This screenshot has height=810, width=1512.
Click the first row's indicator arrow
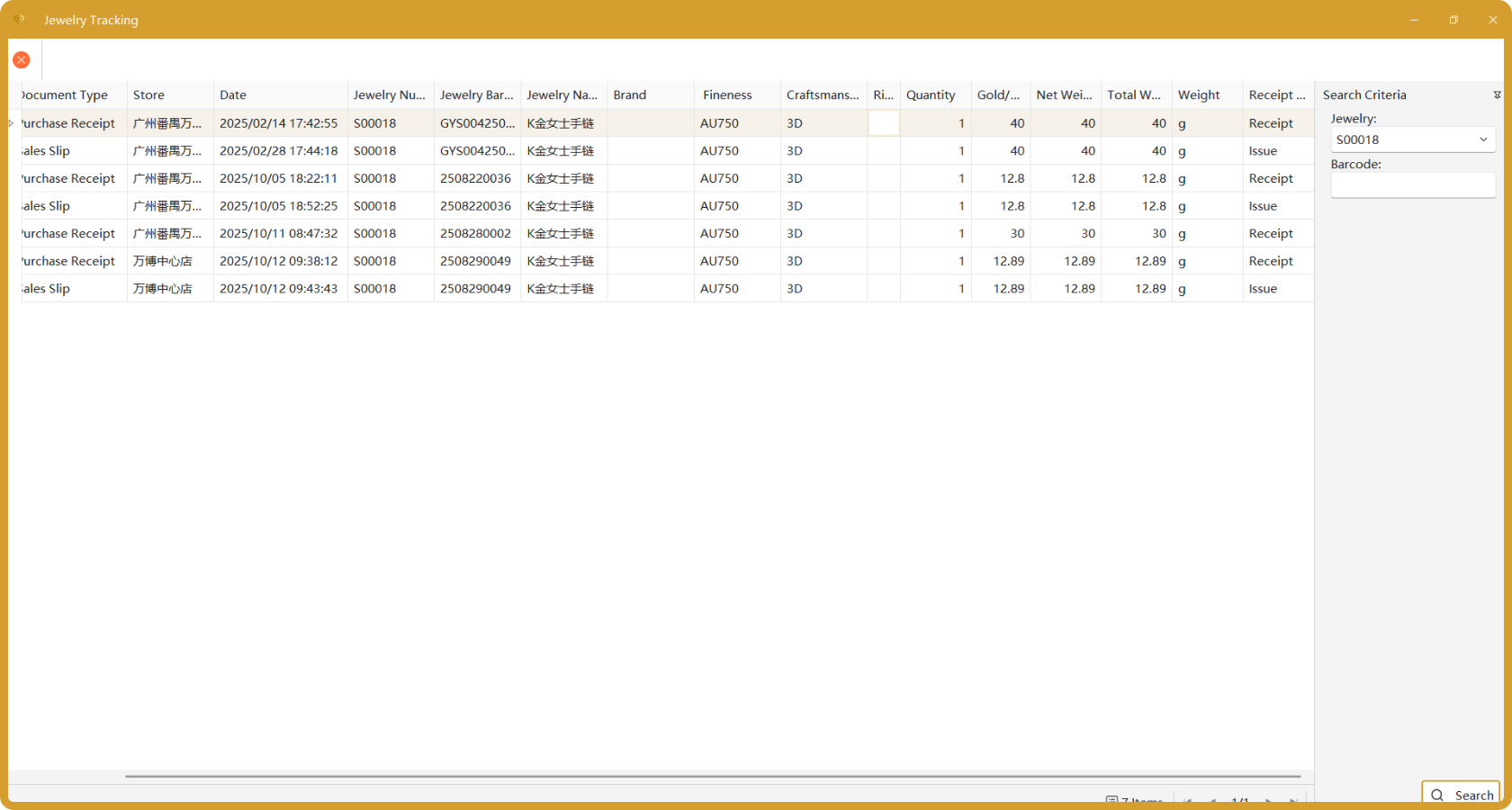[12, 123]
